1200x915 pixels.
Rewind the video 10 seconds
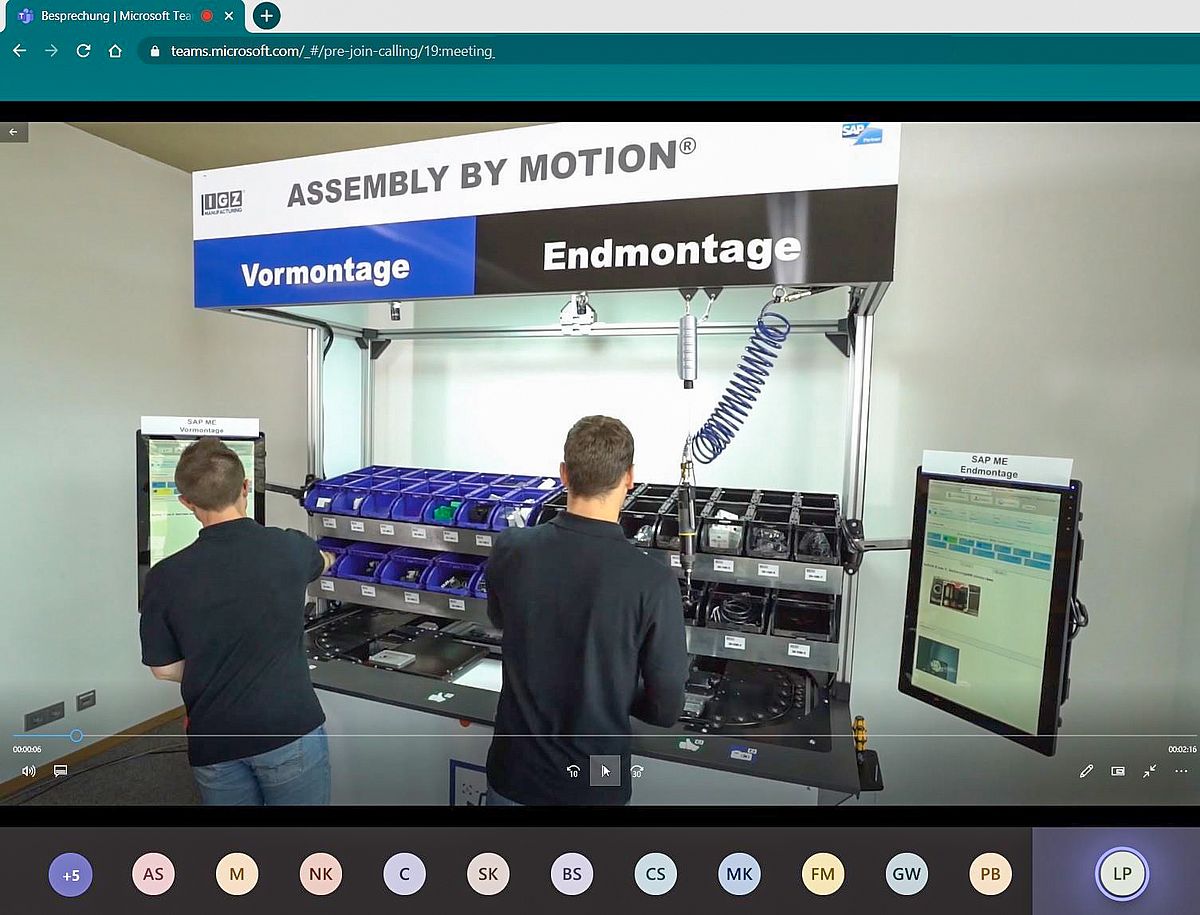tap(573, 771)
